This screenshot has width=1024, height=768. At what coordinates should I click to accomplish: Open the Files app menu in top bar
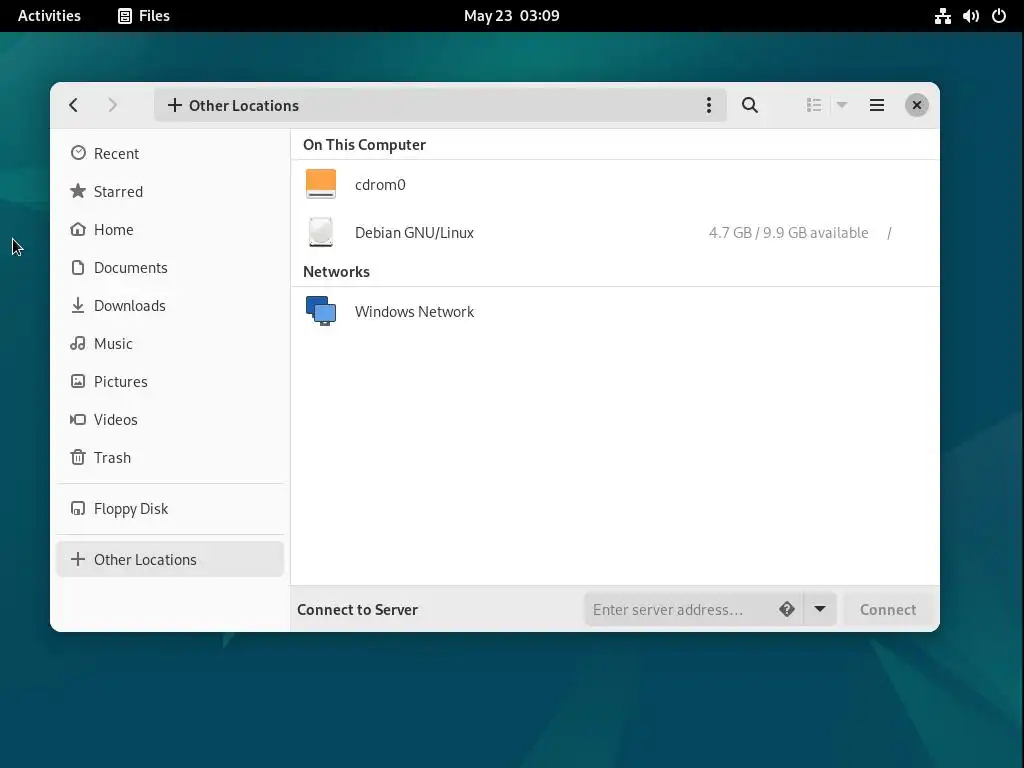click(144, 16)
